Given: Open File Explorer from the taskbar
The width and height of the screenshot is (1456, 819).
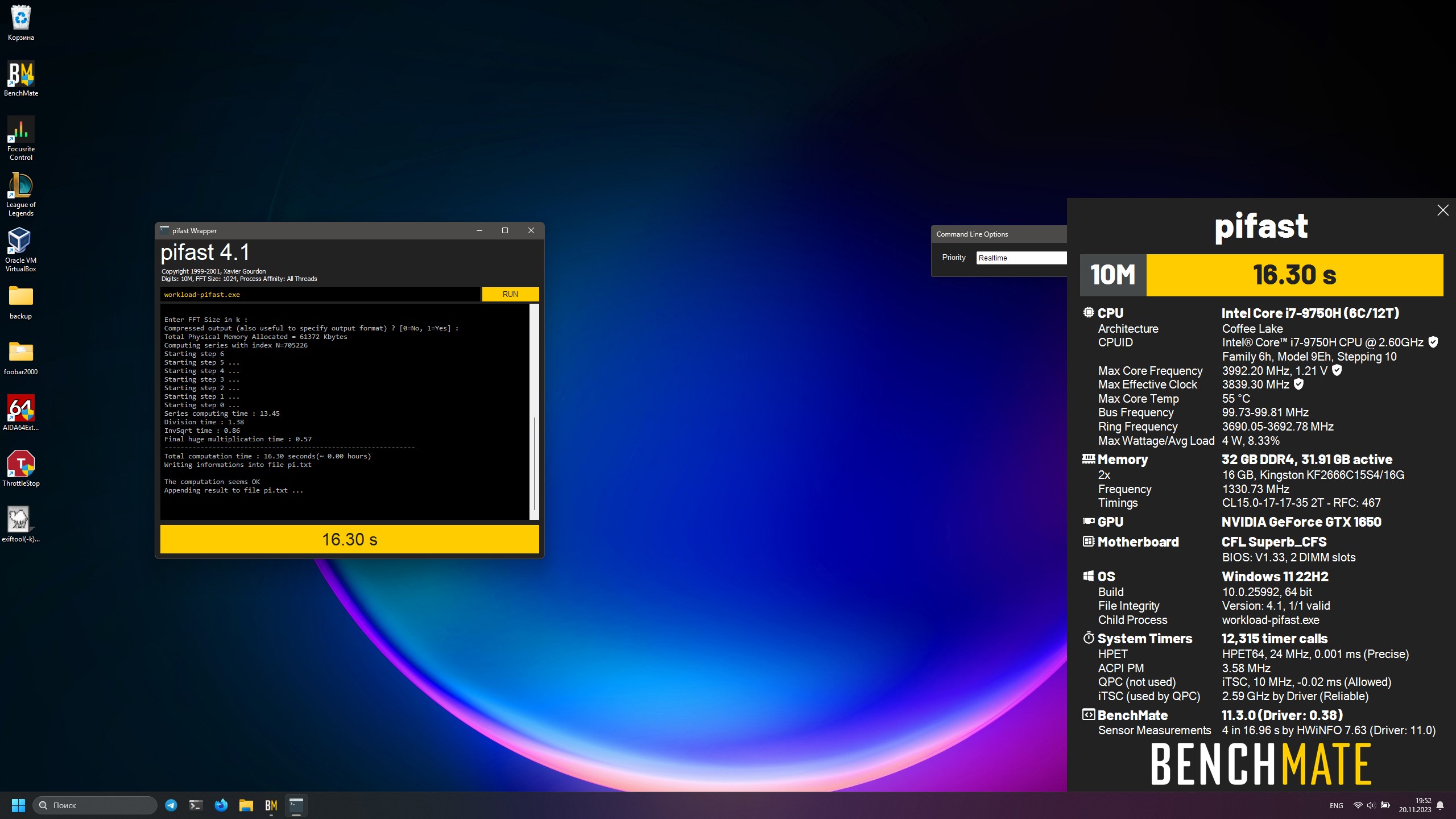Looking at the screenshot, I should (246, 805).
